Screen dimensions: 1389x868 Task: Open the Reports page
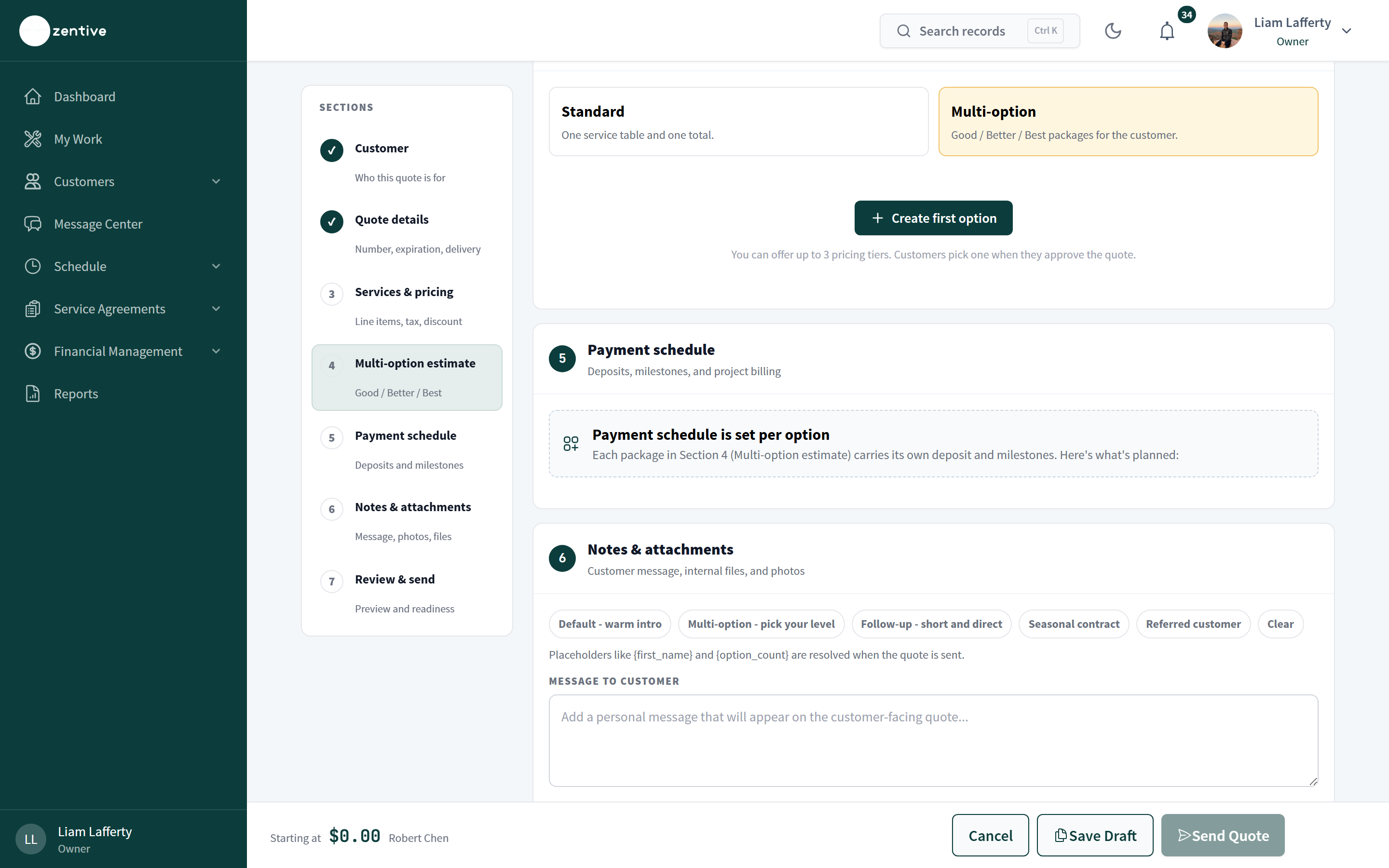pos(123,394)
